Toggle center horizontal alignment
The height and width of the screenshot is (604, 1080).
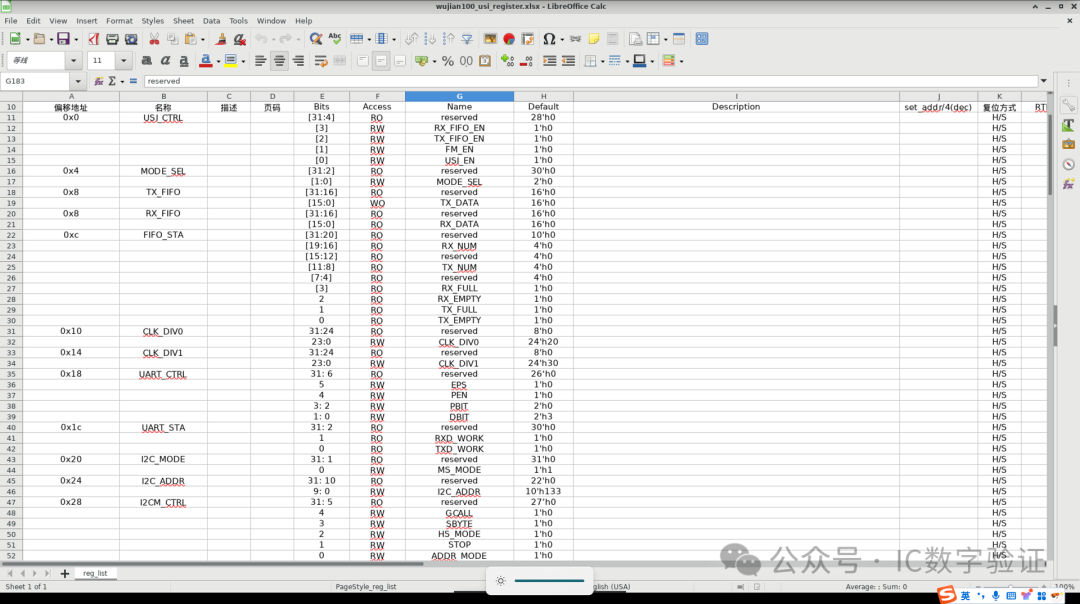point(280,61)
